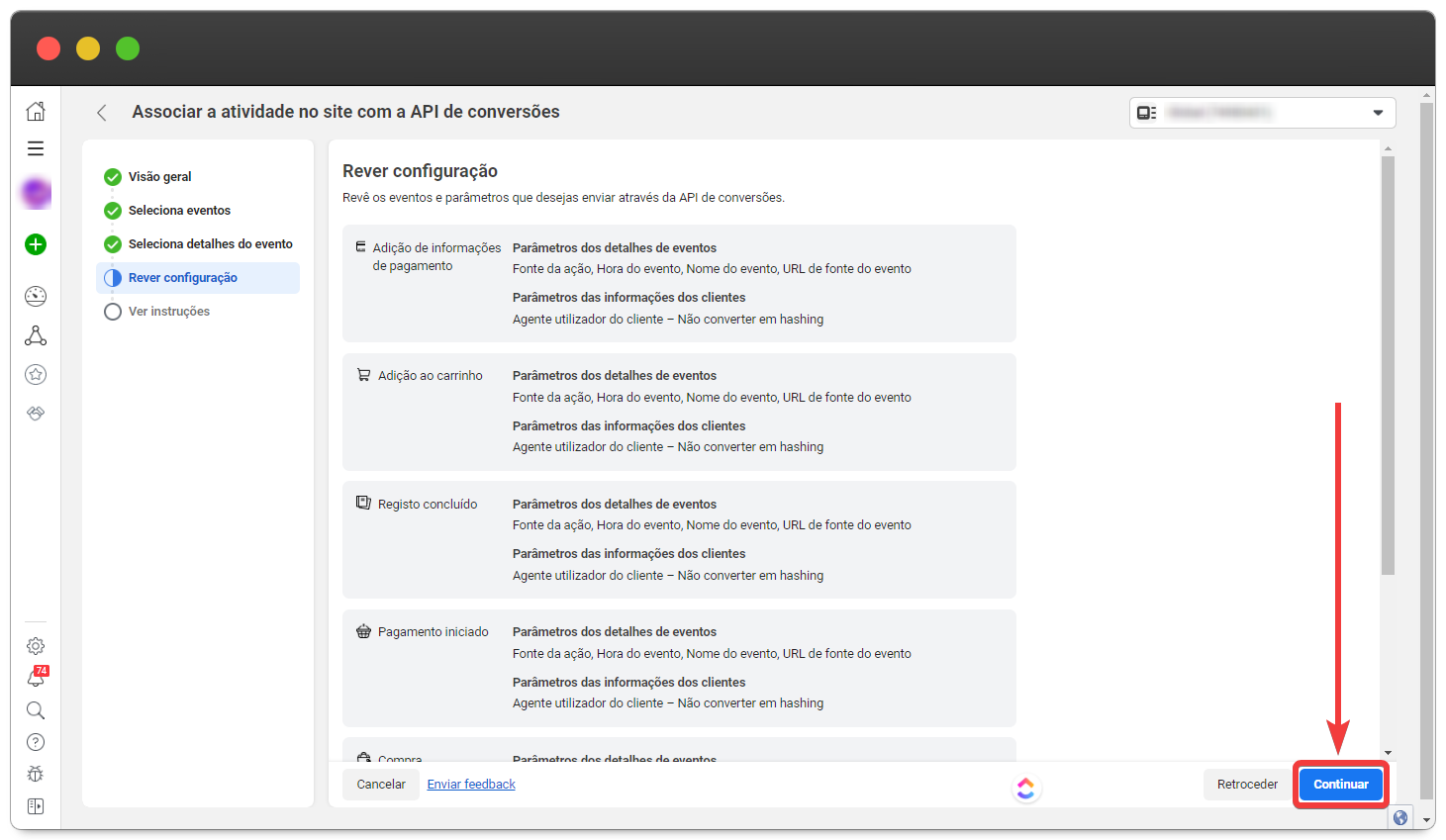Click the triangle data sources icon
The height and width of the screenshot is (840, 1446).
36,336
